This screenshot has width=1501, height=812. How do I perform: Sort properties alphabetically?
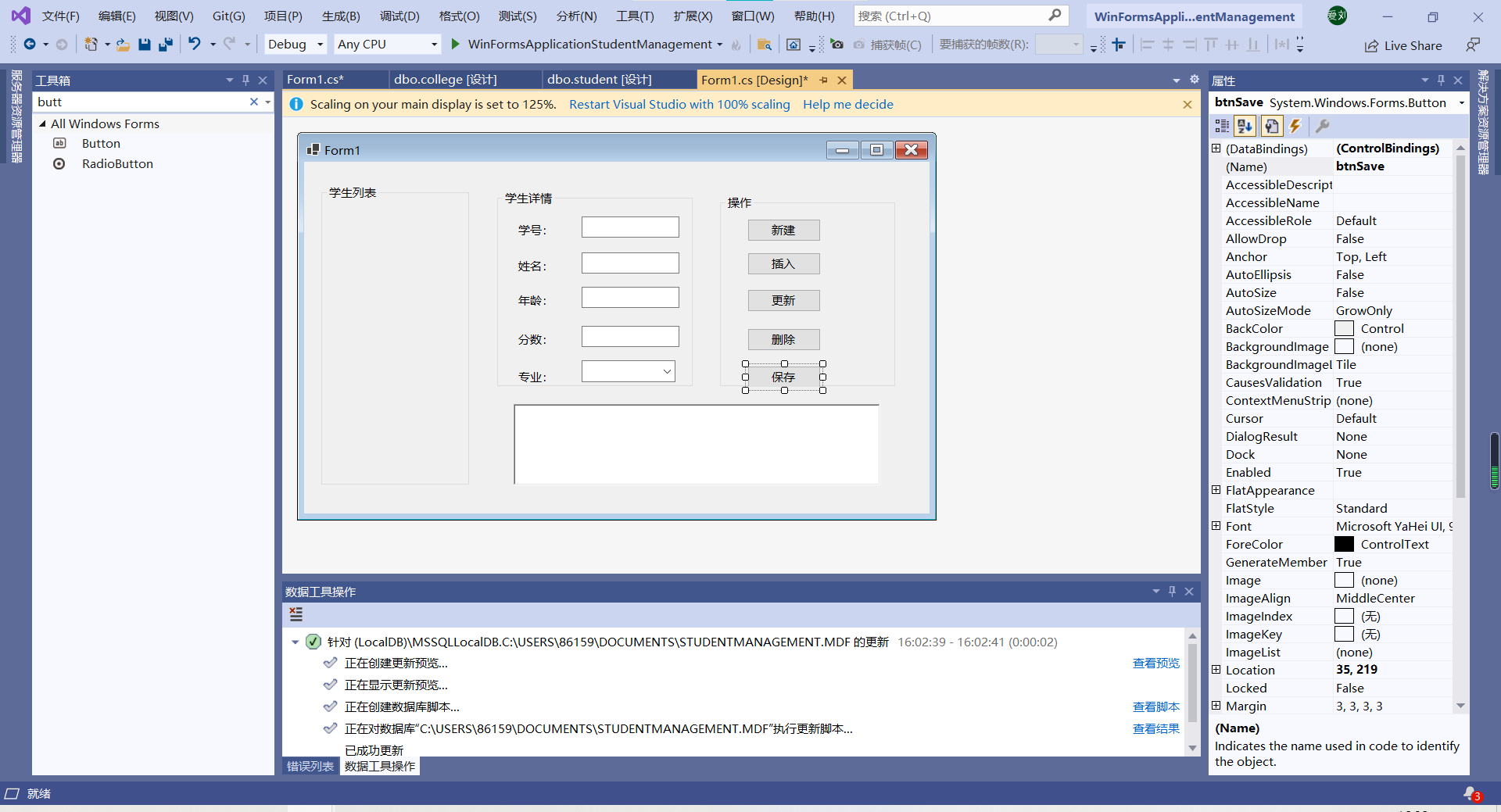click(x=1245, y=126)
